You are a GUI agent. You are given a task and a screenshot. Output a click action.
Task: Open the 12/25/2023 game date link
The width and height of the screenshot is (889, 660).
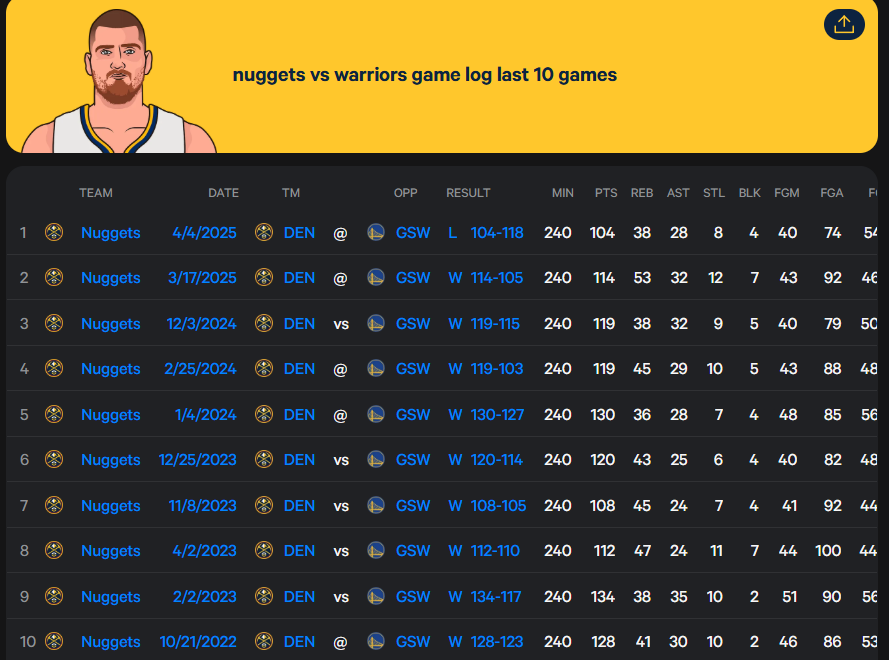[198, 459]
